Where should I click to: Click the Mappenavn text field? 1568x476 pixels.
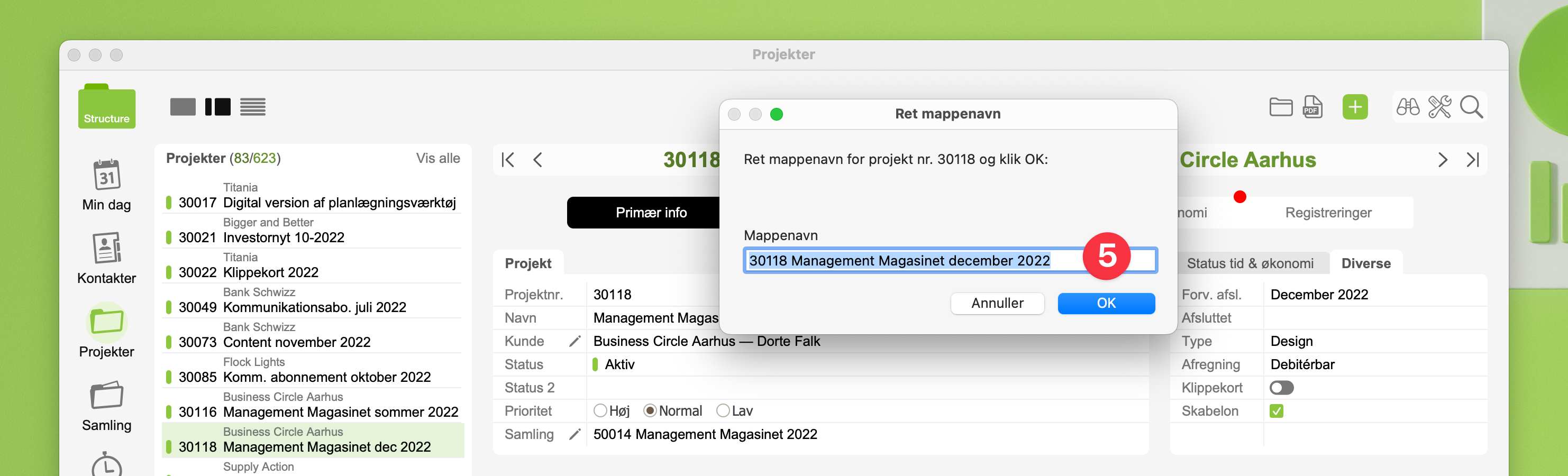(913, 261)
